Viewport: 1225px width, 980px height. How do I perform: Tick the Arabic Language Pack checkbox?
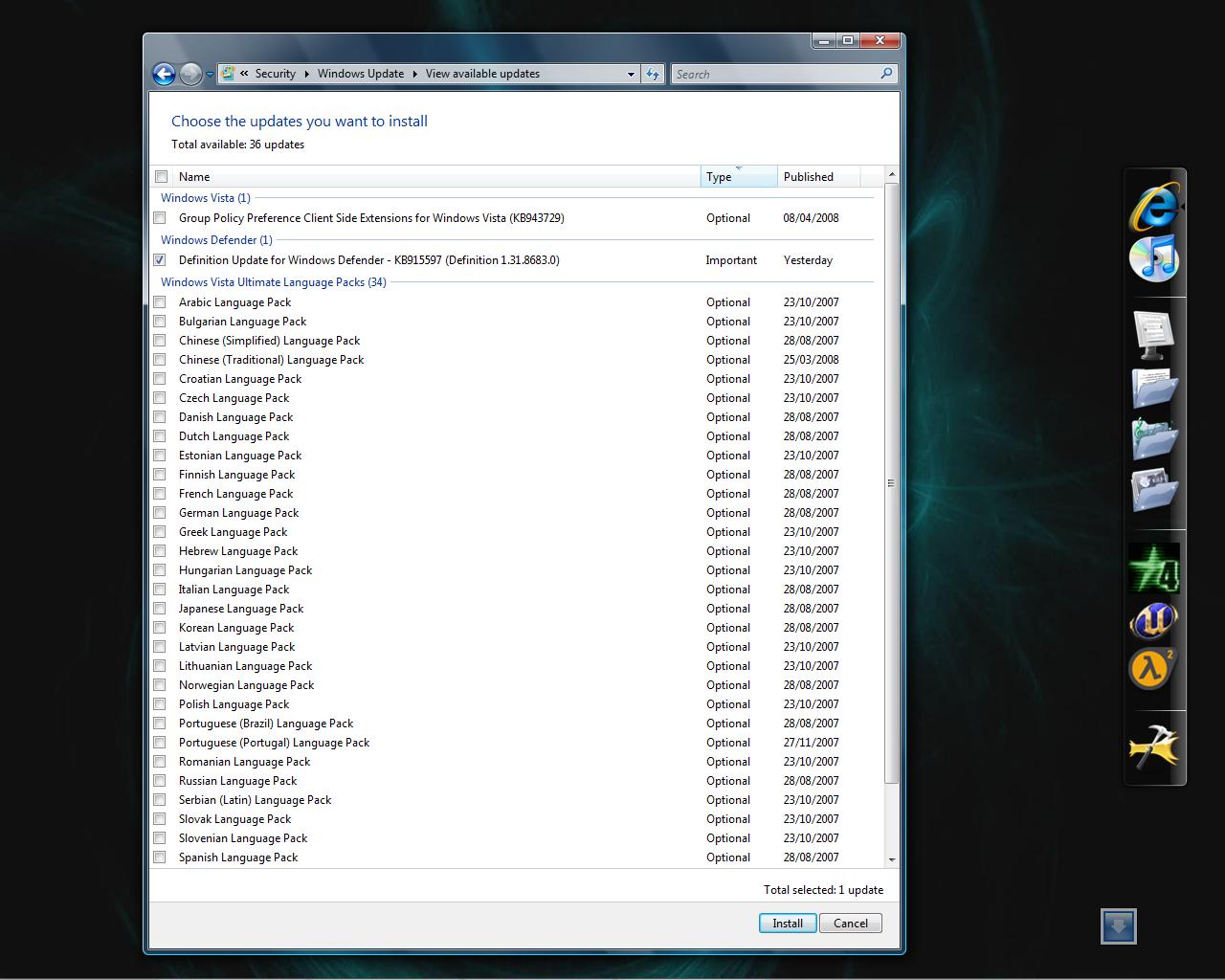[160, 302]
